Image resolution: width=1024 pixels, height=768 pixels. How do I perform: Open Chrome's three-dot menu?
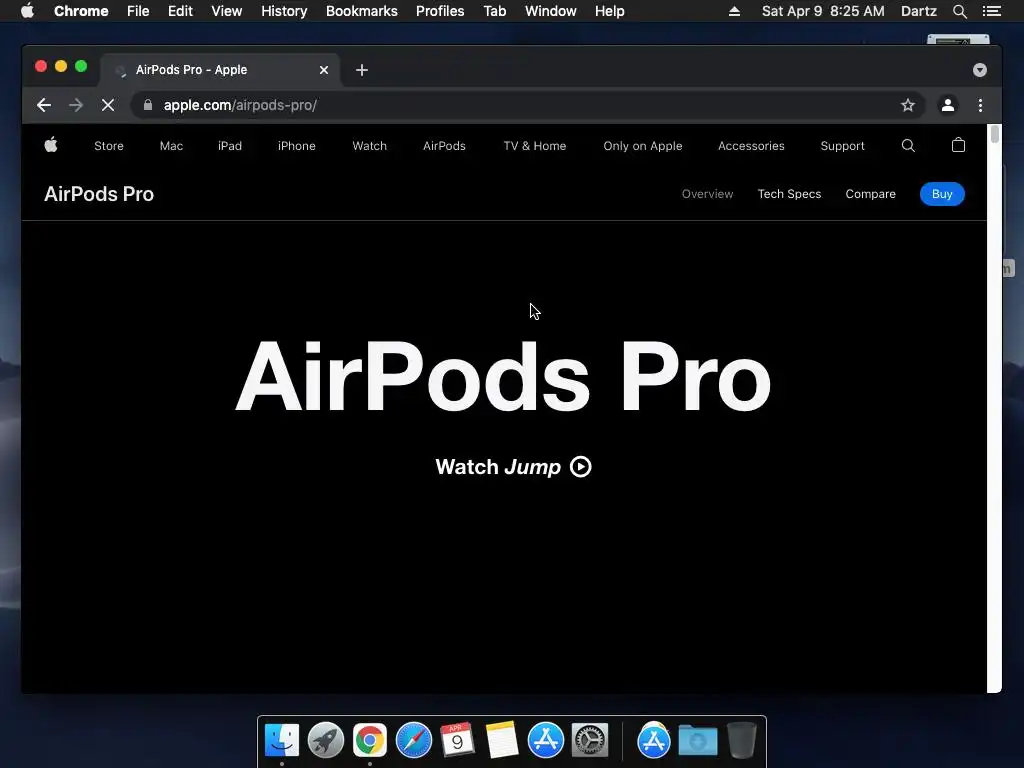click(980, 105)
